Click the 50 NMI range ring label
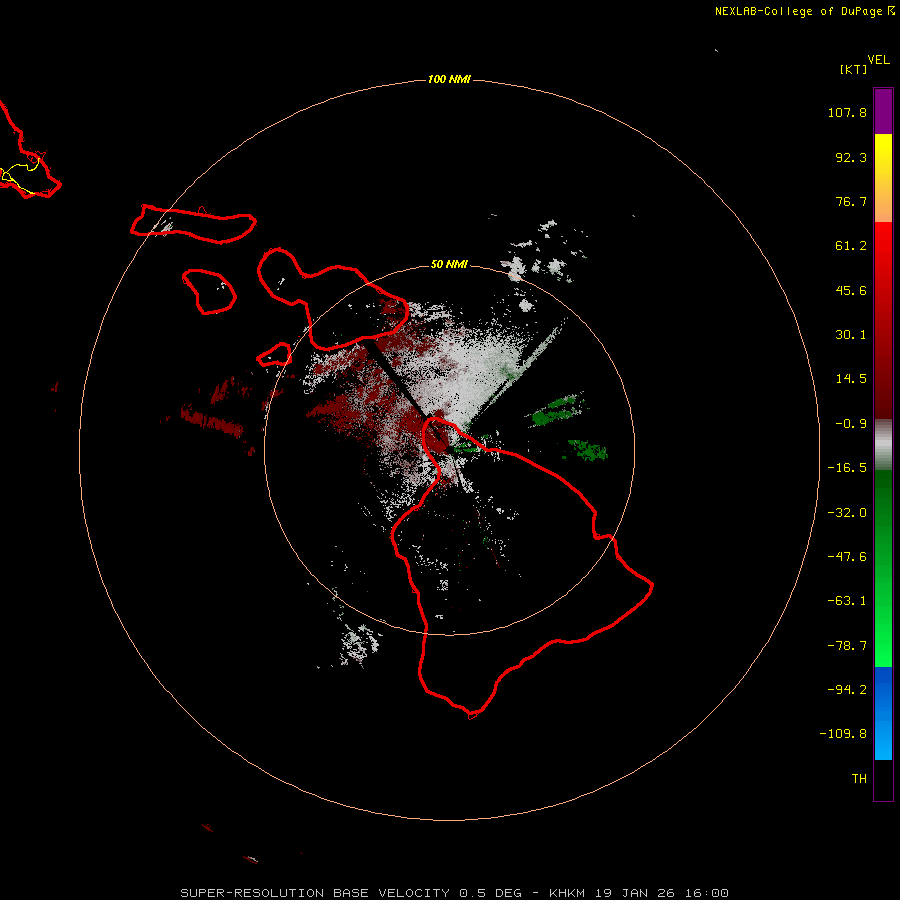This screenshot has height=900, width=900. pyautogui.click(x=449, y=265)
